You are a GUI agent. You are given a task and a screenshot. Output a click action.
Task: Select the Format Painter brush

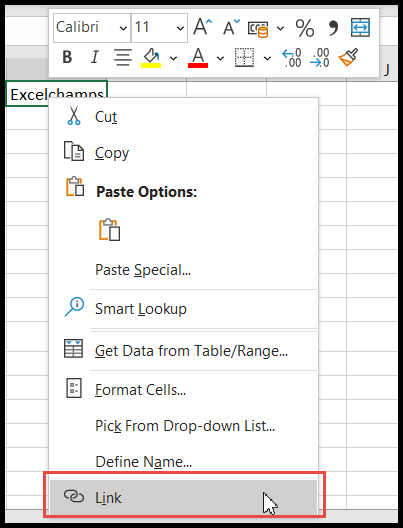pos(348,58)
